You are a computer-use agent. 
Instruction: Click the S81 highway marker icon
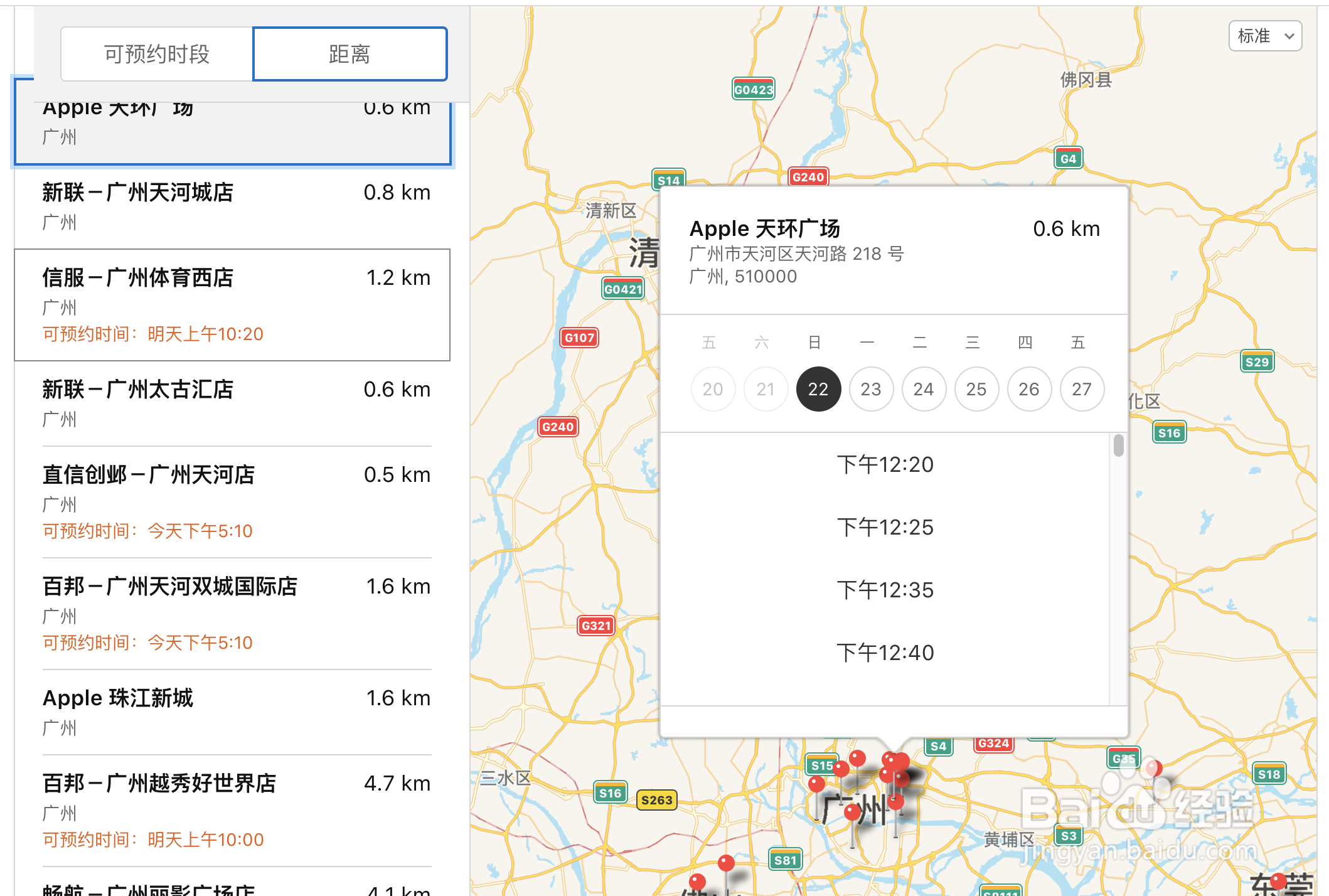click(x=785, y=860)
